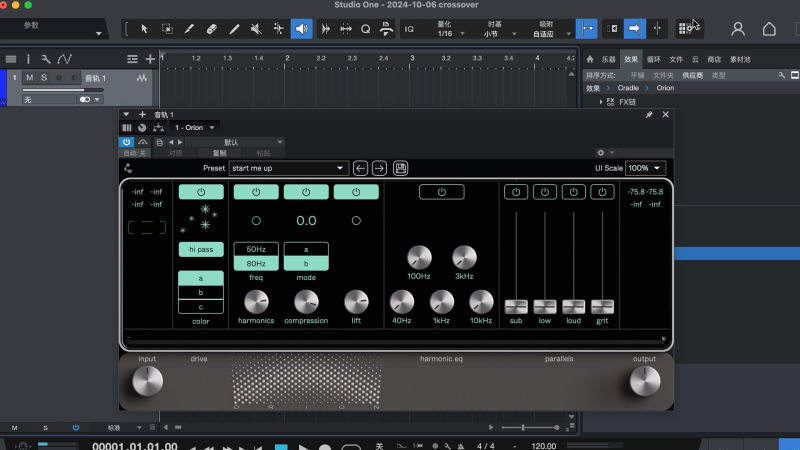Adjust the sub fader
Screen dimensions: 800x450
tap(516, 307)
